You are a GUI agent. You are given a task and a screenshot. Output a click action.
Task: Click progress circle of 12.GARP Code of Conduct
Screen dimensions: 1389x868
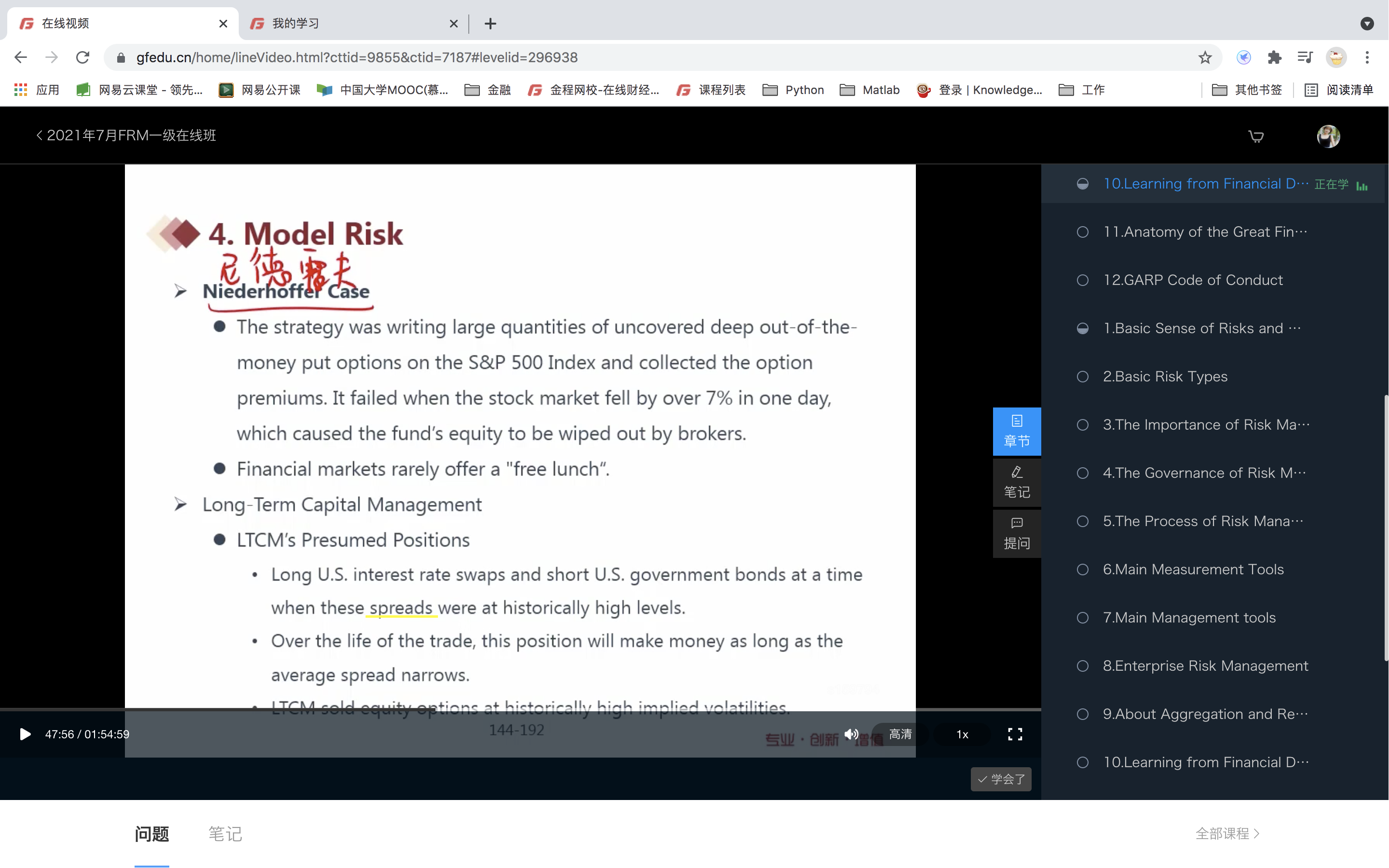click(1082, 280)
